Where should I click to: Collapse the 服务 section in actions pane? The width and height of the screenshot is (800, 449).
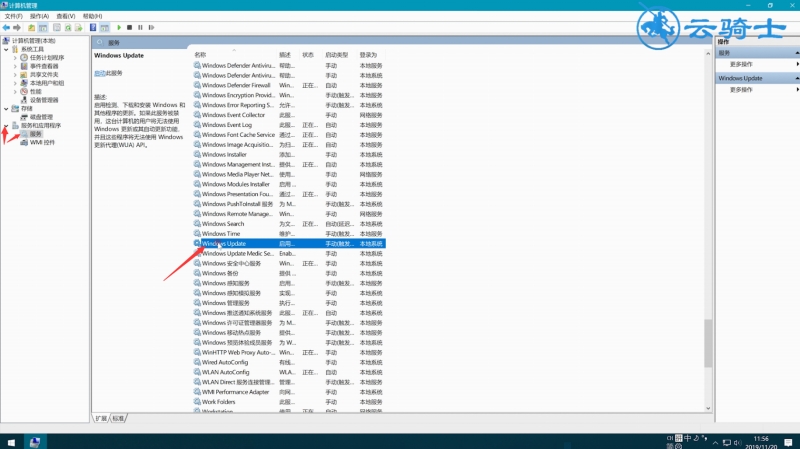(x=797, y=53)
